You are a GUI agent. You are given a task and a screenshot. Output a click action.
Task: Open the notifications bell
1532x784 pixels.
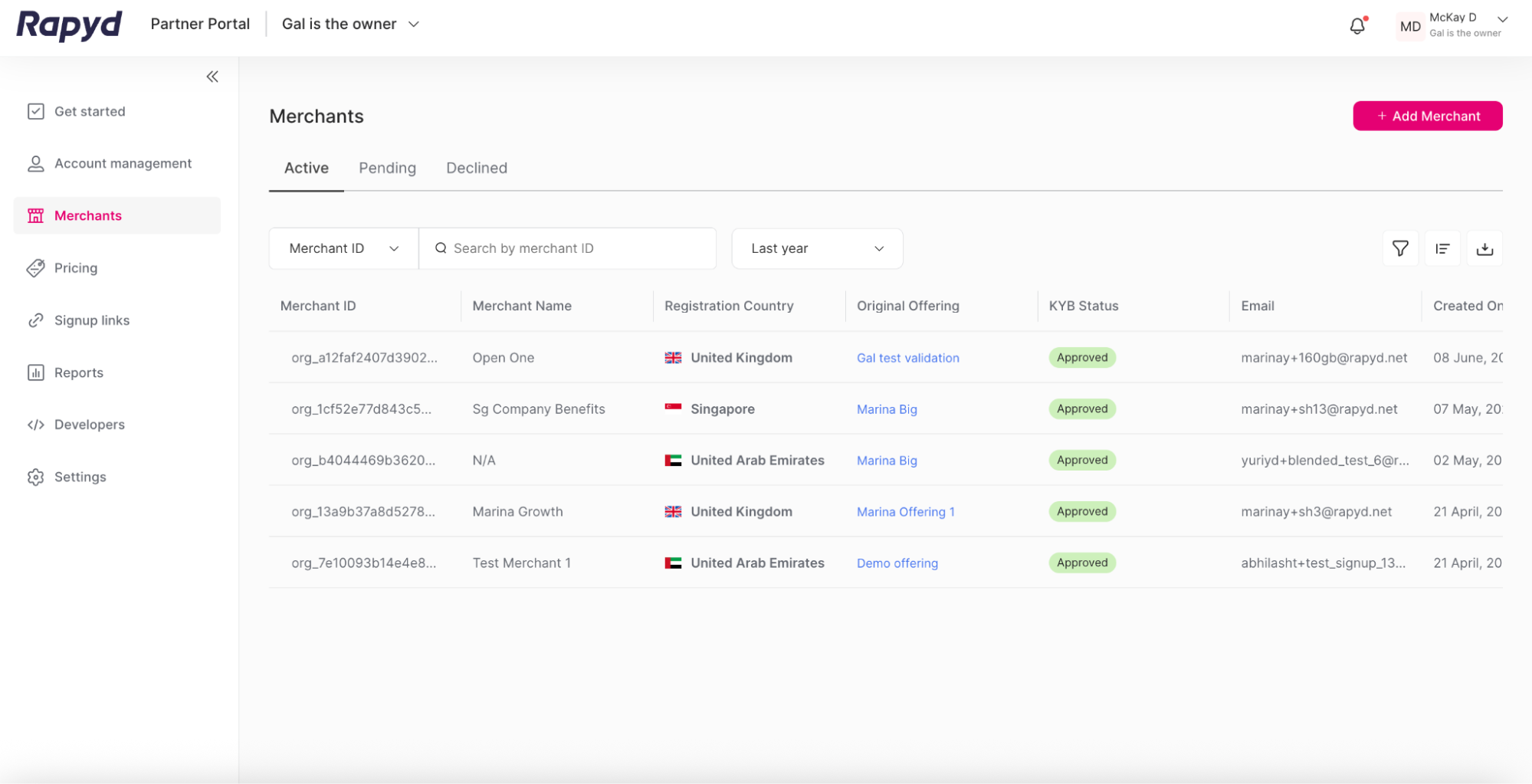coord(1356,26)
